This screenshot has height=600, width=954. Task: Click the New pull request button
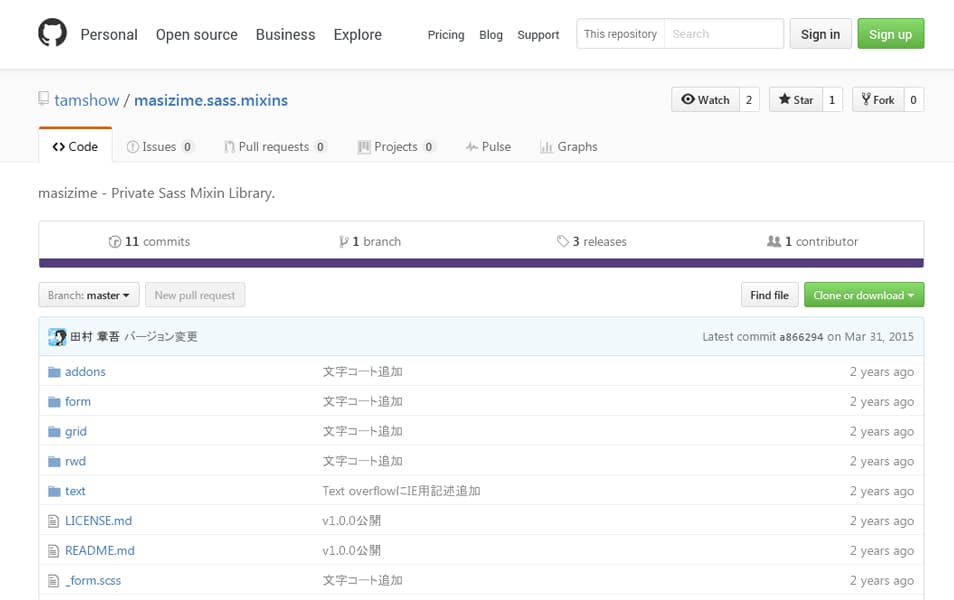(195, 295)
